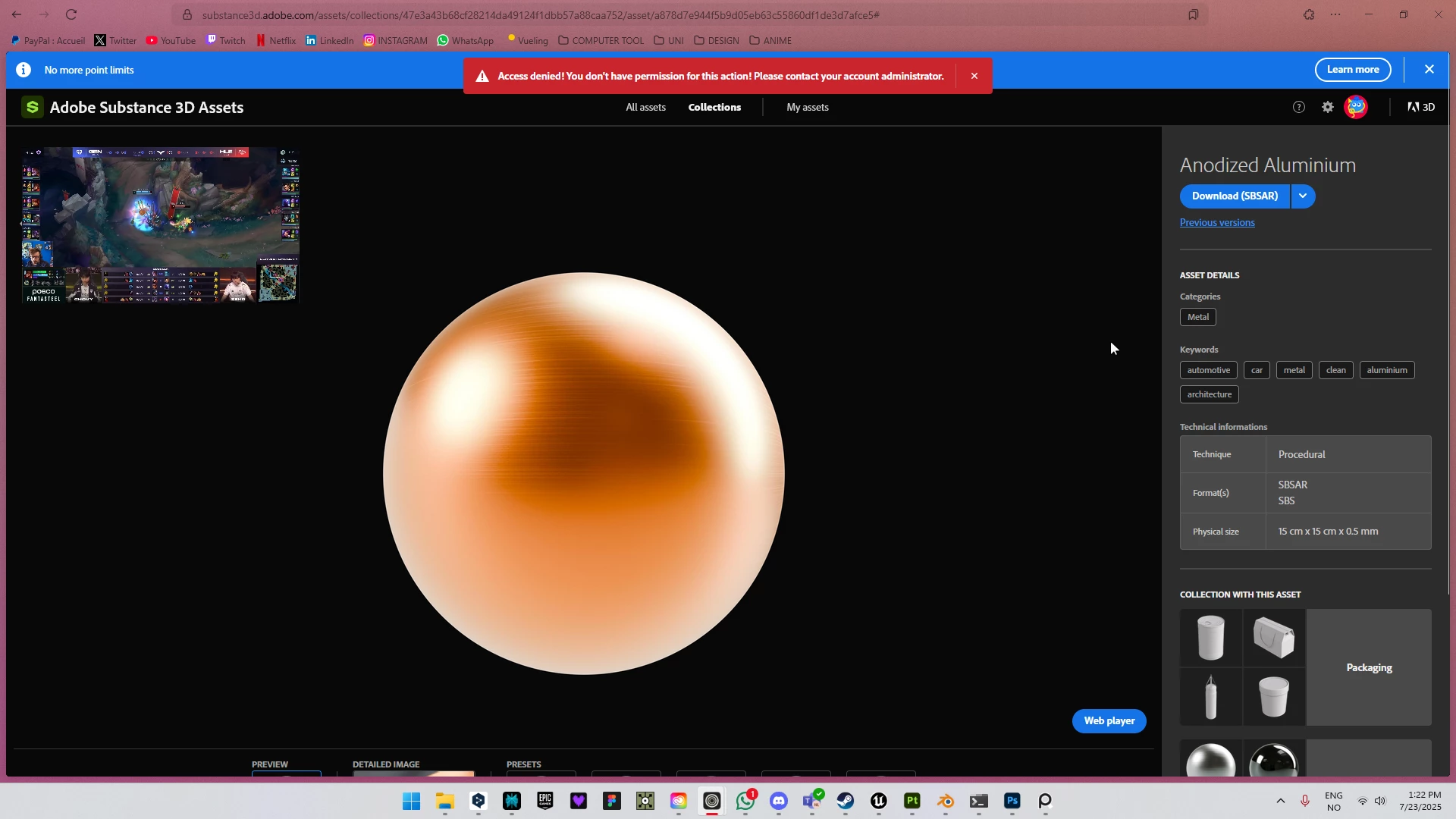Expand the download format dropdown arrow

(x=1303, y=196)
